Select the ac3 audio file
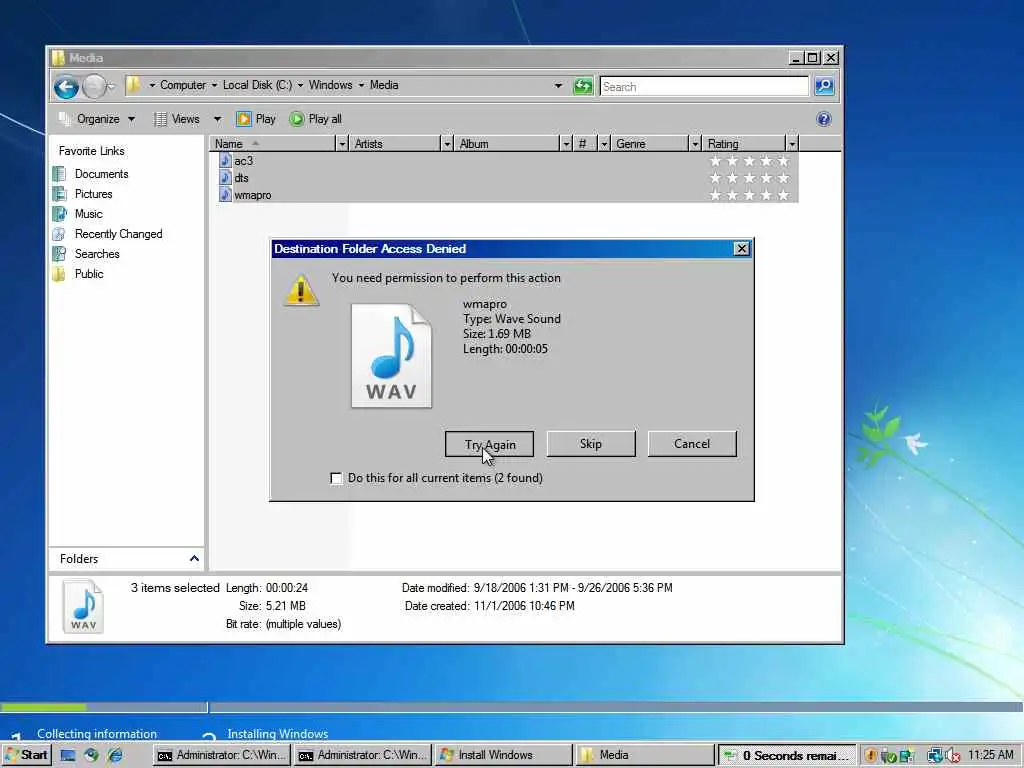Image resolution: width=1024 pixels, height=768 pixels. tap(243, 161)
